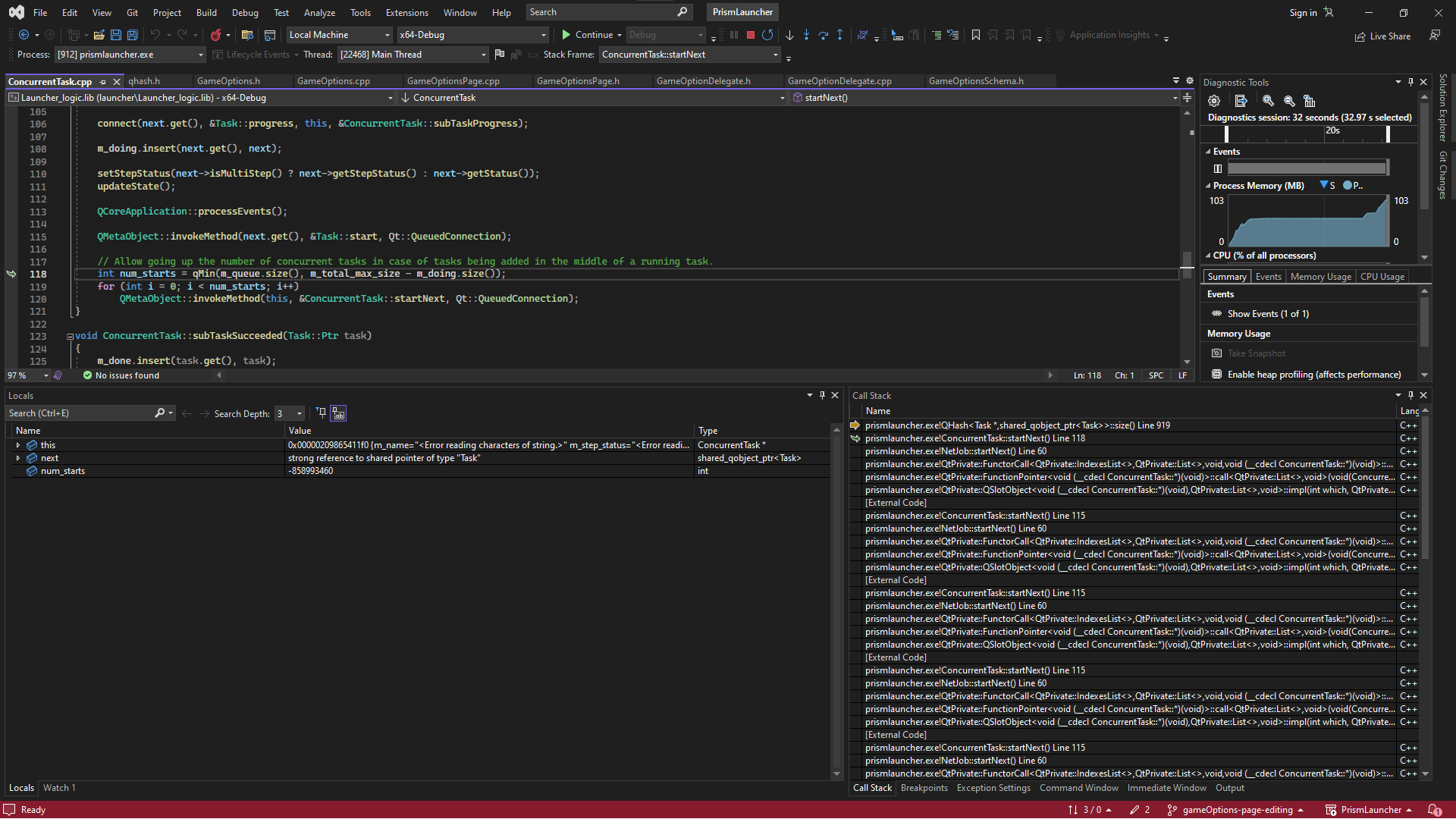Pin the Call Stack panel
The image size is (1456, 819).
(1410, 395)
